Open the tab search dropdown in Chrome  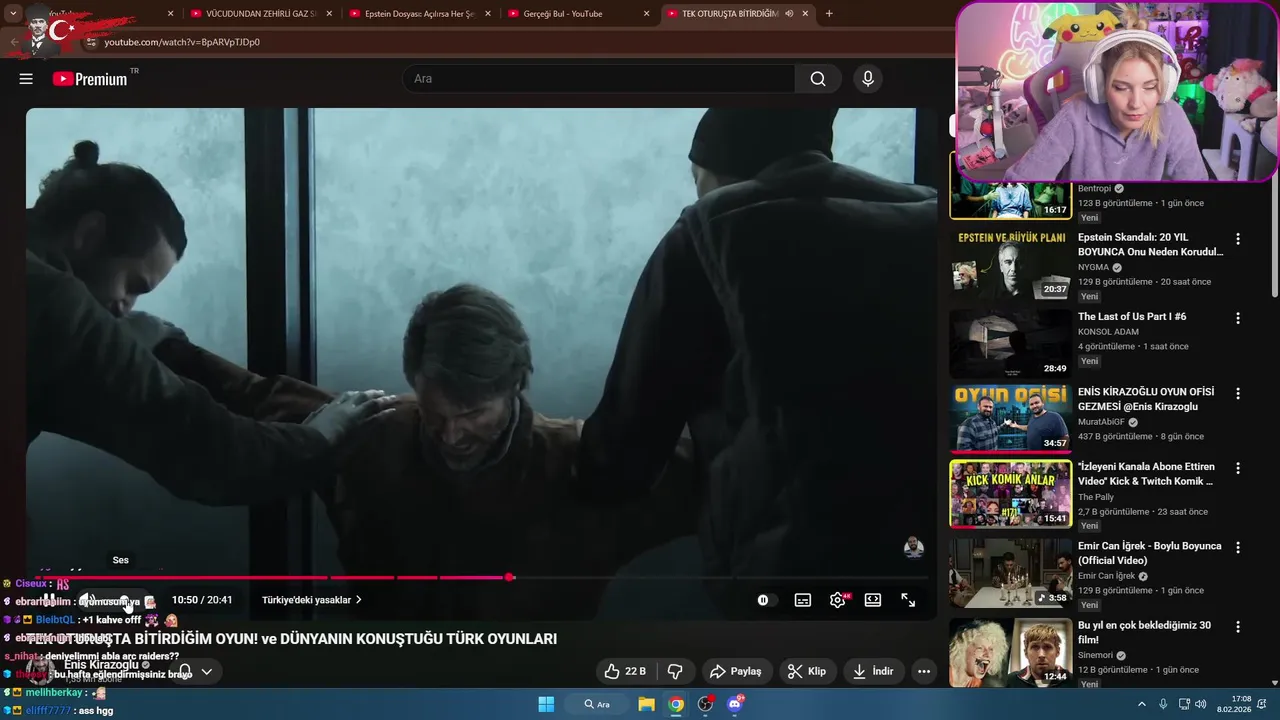pos(13,14)
